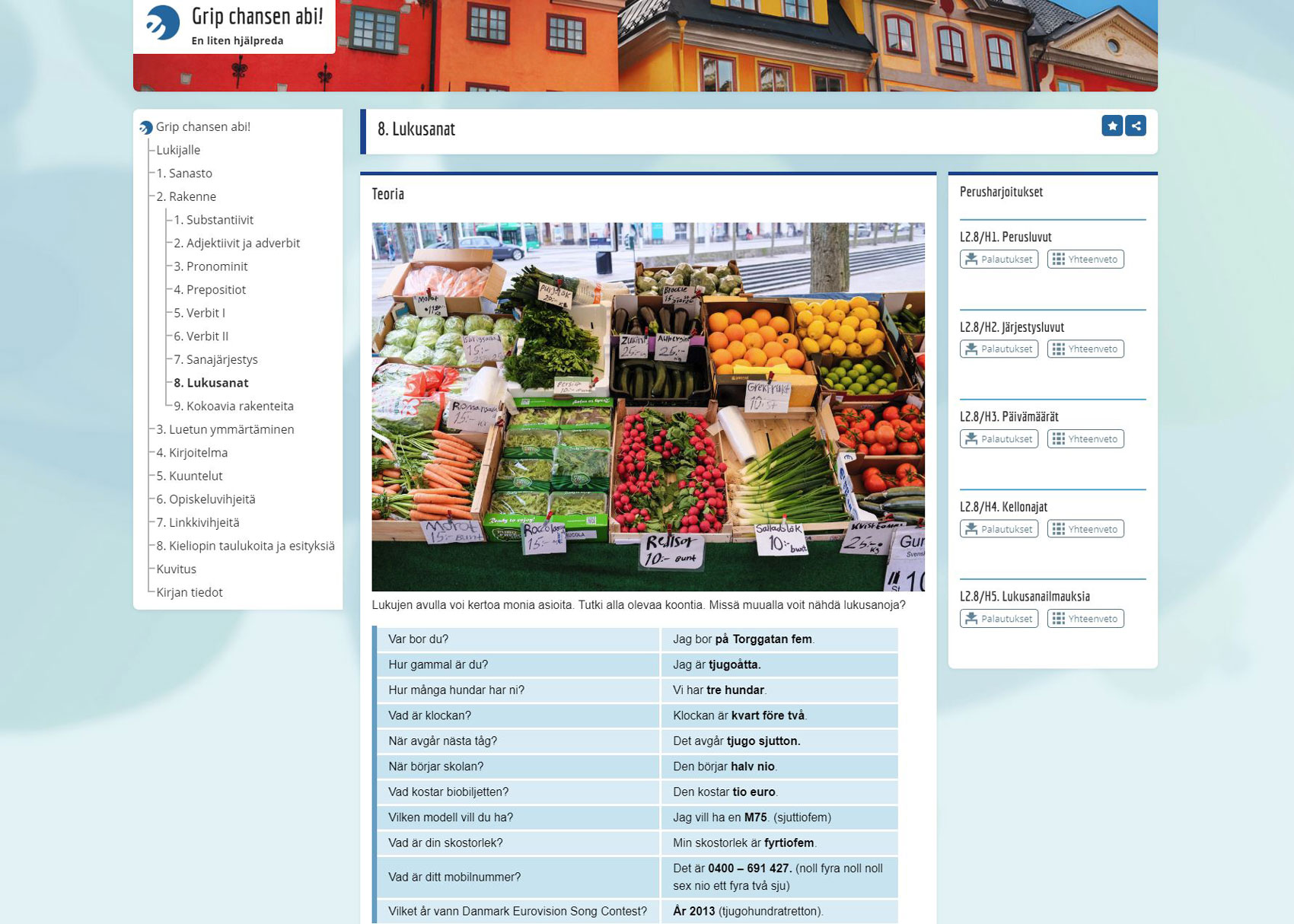The image size is (1294, 924).
Task: Open Yhteenveto for L2.8/H4 Kellonajat
Action: click(x=1085, y=529)
